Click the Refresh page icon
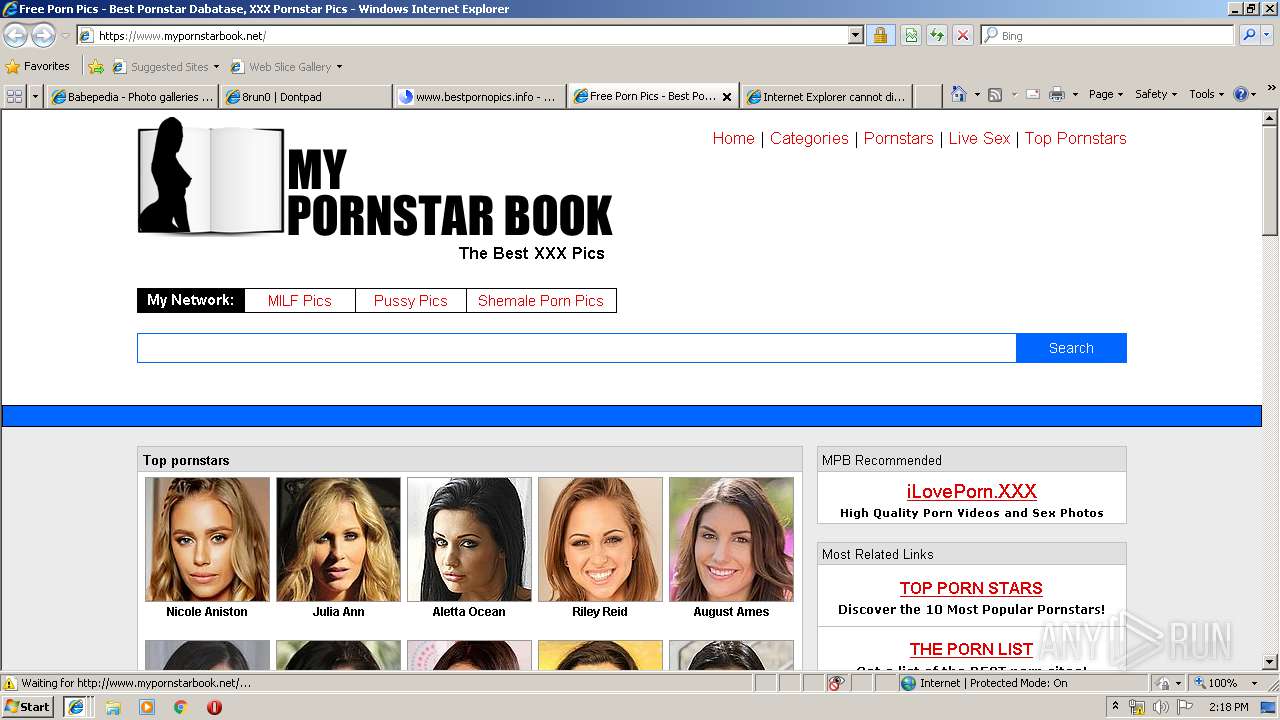The height and width of the screenshot is (720, 1280). click(937, 36)
